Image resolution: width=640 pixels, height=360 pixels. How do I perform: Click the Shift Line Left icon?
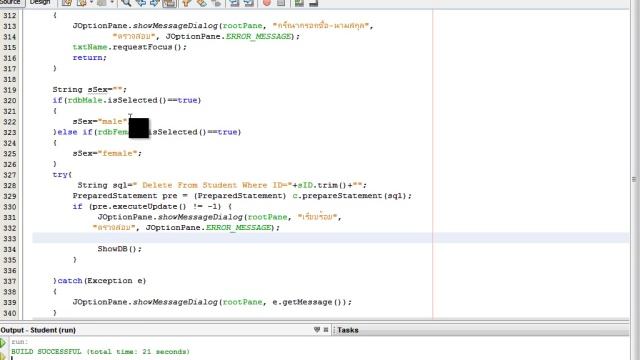click(x=234, y=3)
